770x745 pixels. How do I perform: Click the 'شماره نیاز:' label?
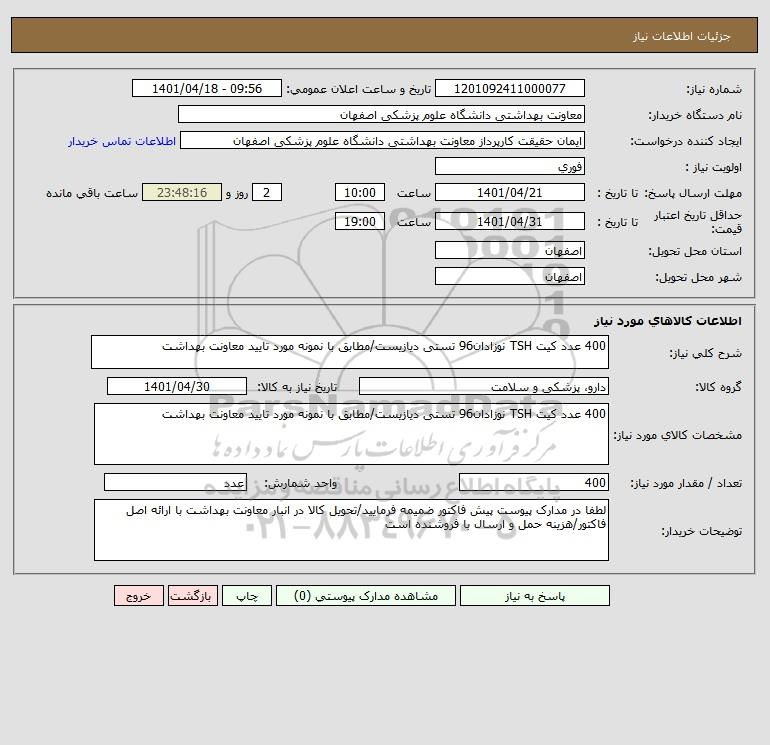coord(714,89)
